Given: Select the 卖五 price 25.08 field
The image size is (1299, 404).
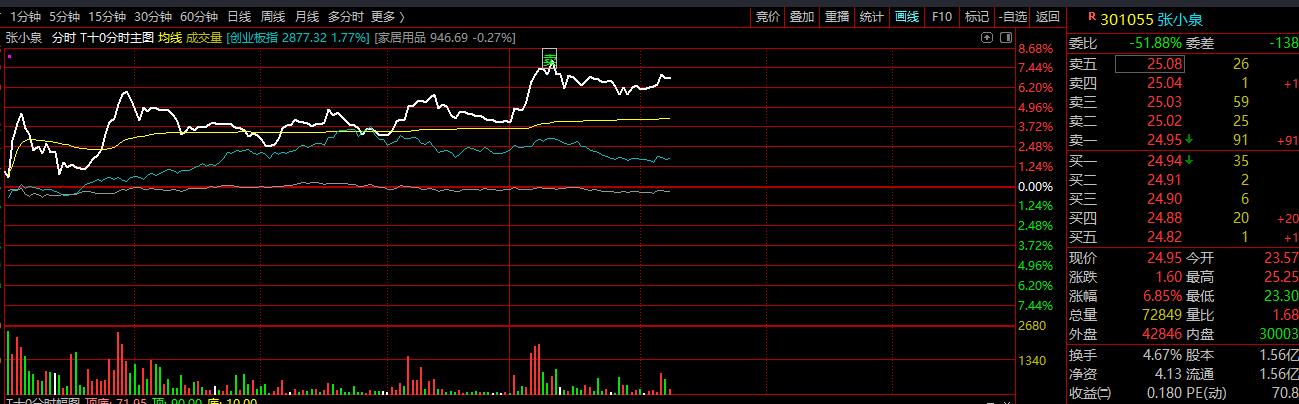Looking at the screenshot, I should pyautogui.click(x=1151, y=63).
